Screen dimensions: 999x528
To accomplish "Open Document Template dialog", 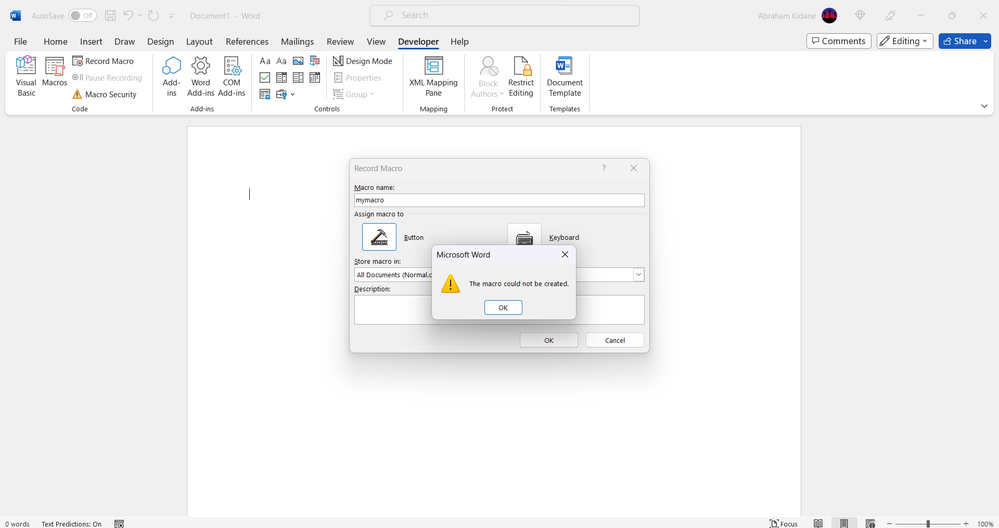I will click(x=564, y=76).
